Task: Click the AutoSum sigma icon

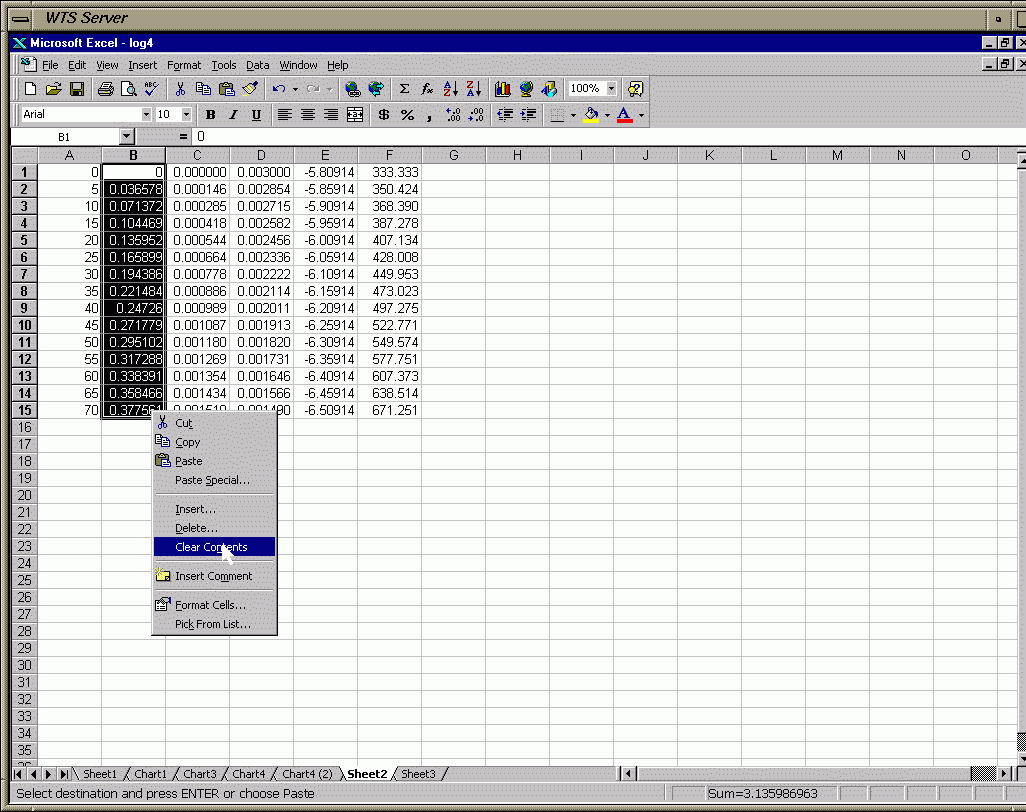Action: tap(404, 89)
